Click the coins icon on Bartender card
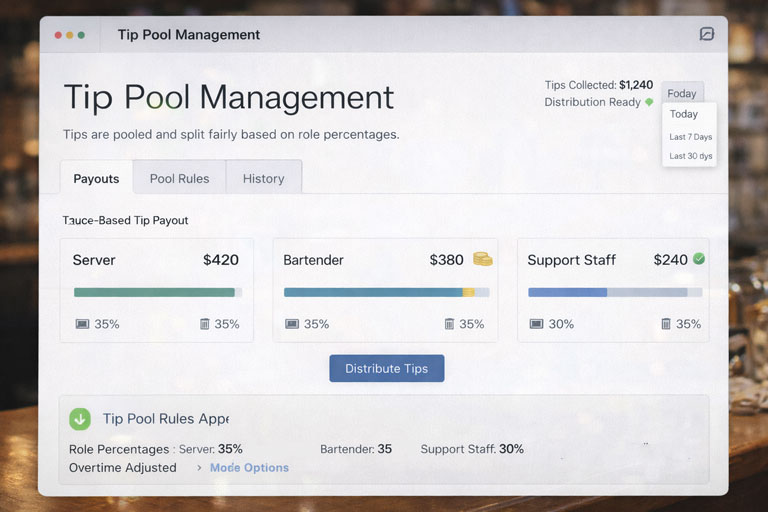Screen dimensions: 768x512 482,259
